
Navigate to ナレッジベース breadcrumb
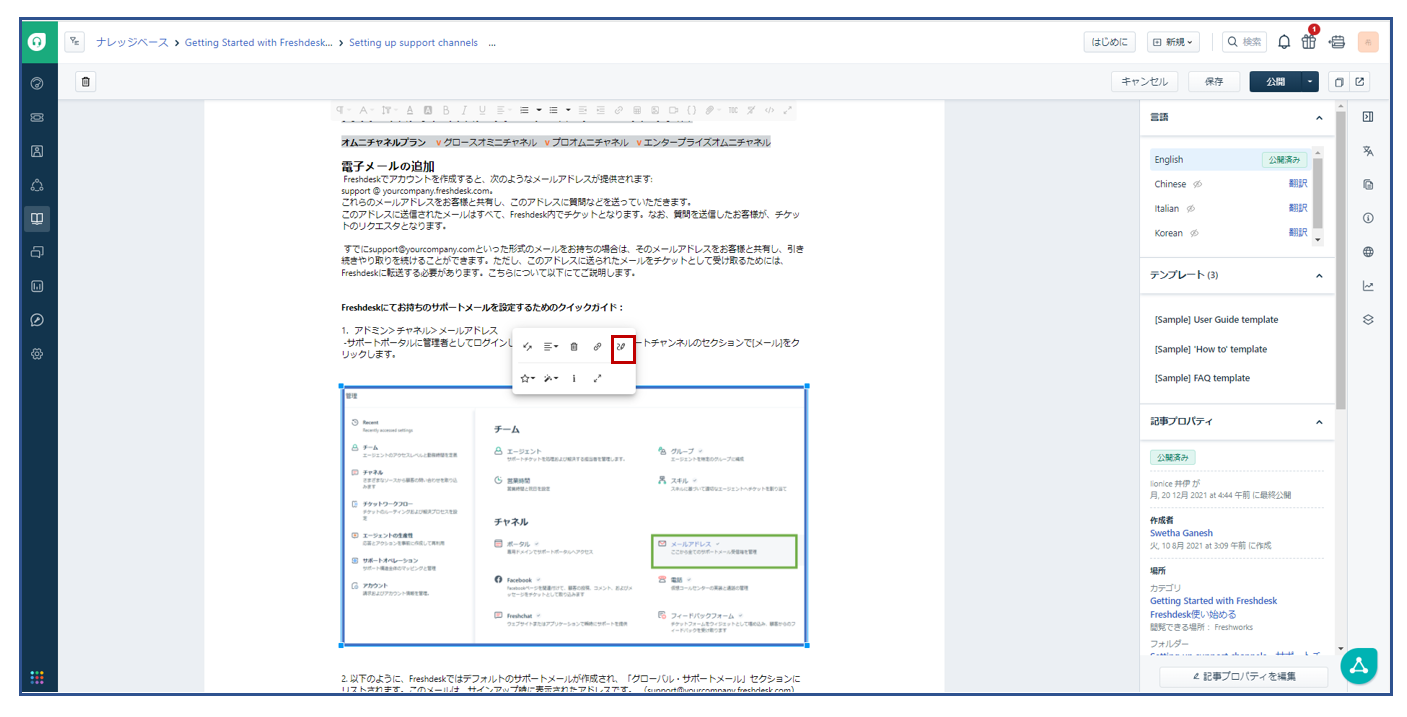[132, 42]
